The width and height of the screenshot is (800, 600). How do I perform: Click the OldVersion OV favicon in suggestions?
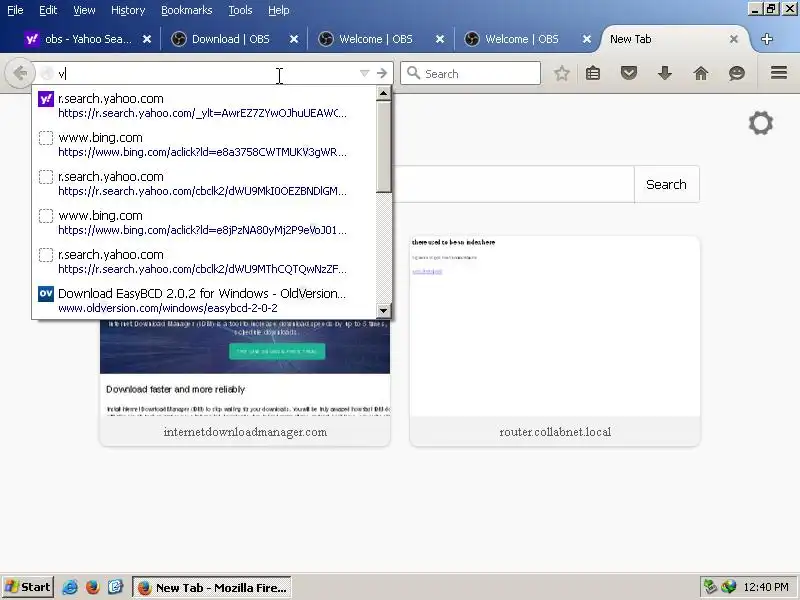pyautogui.click(x=46, y=294)
